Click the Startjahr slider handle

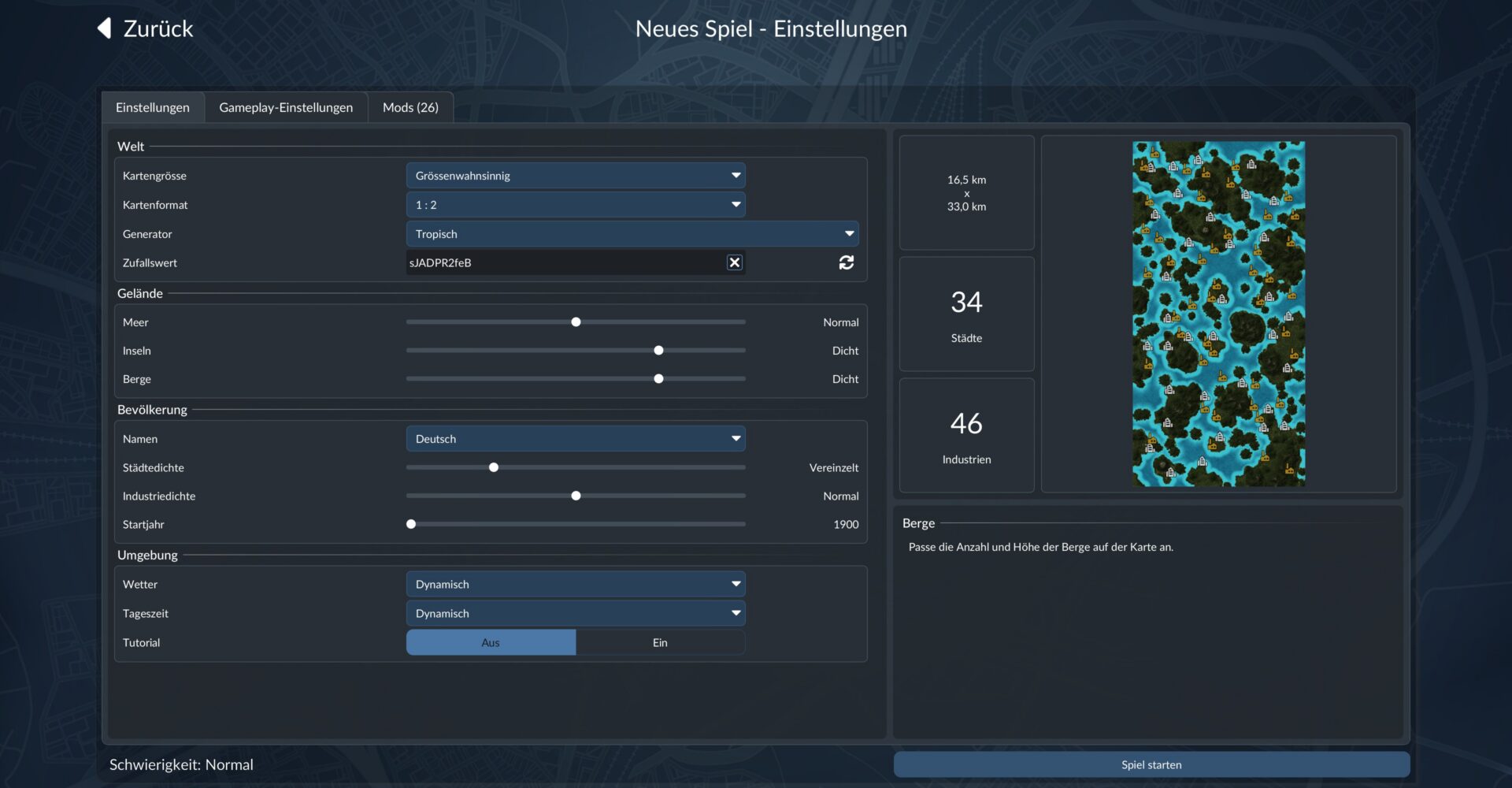point(411,524)
